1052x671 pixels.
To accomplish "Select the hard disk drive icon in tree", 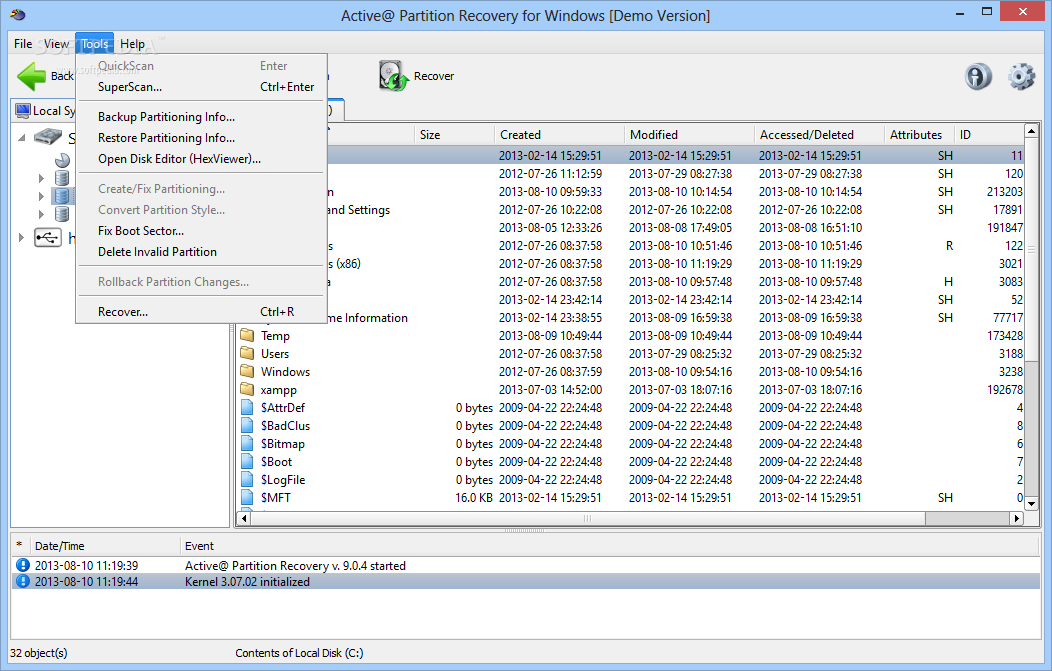I will (x=48, y=137).
